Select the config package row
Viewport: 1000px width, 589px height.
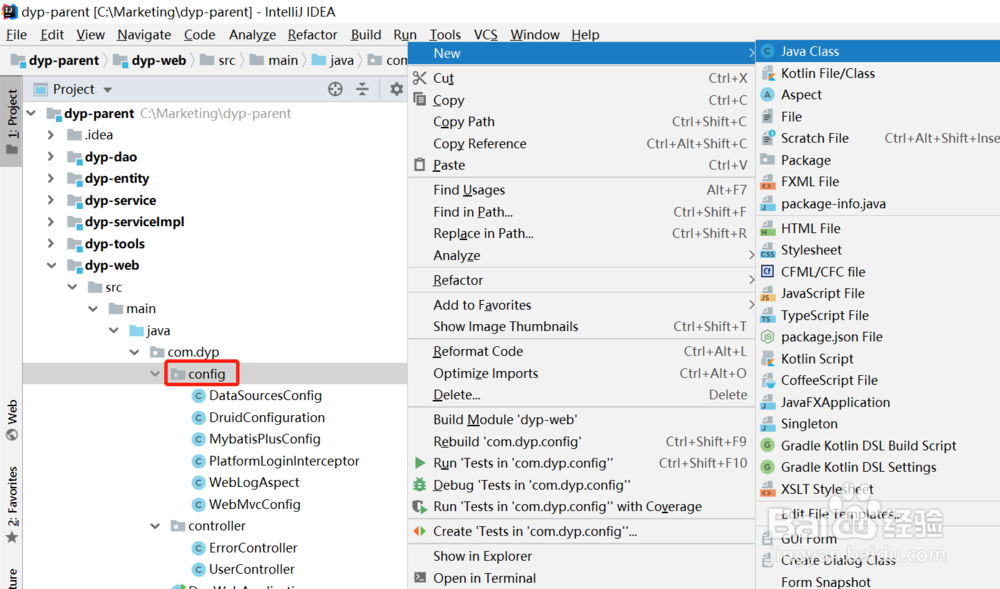[x=215, y=374]
